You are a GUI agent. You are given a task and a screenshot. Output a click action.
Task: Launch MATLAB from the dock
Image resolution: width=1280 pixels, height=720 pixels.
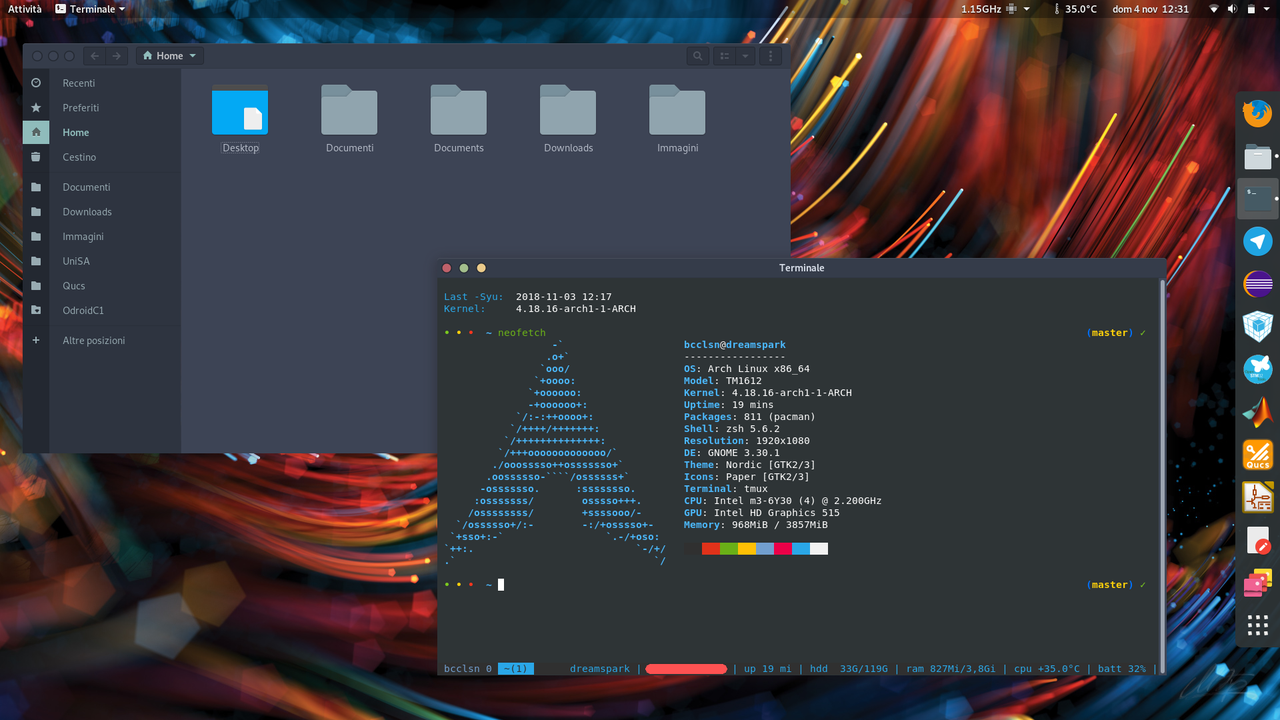[1257, 411]
